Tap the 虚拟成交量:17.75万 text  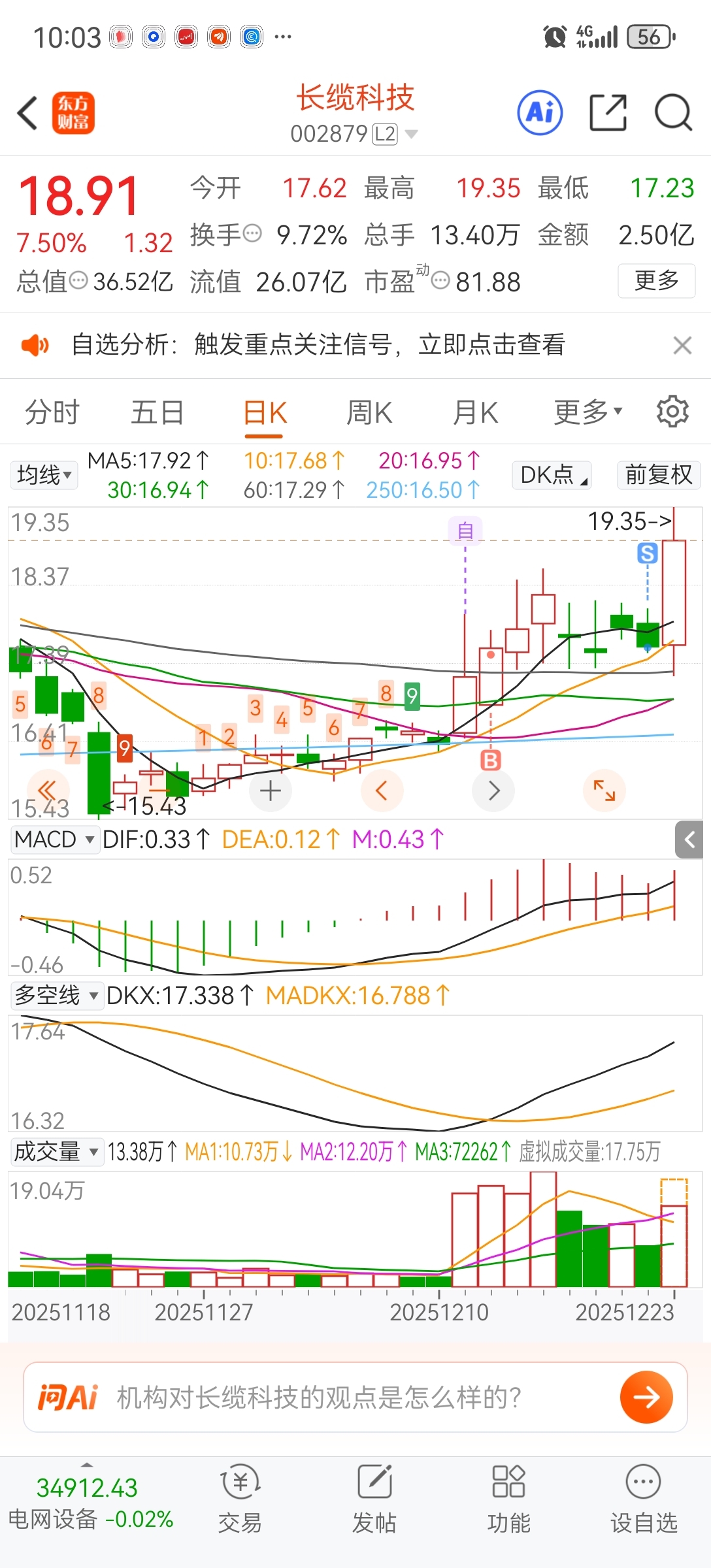click(589, 1151)
